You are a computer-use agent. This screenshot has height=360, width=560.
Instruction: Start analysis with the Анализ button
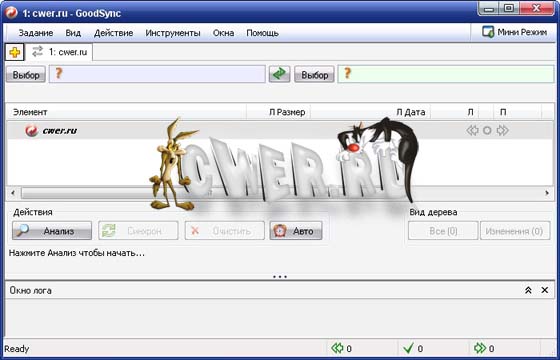click(52, 231)
